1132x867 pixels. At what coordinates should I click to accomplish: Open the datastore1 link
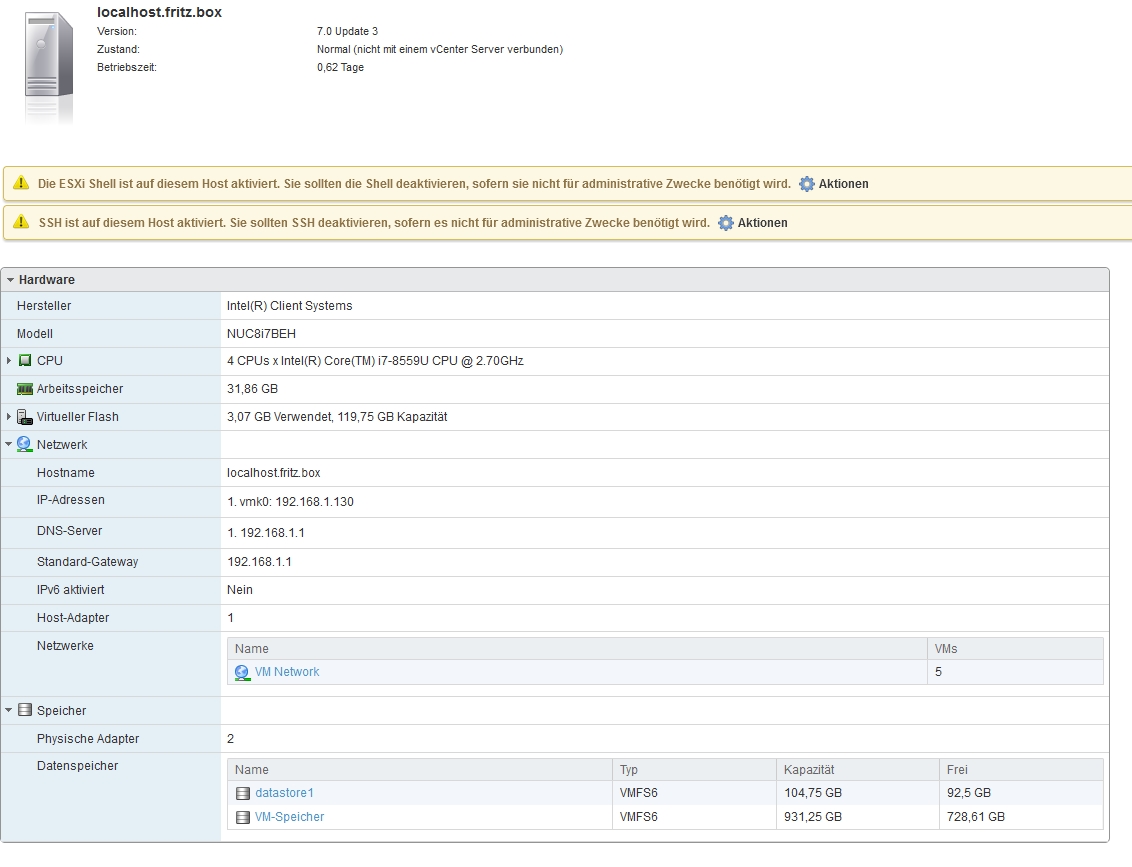pos(284,793)
